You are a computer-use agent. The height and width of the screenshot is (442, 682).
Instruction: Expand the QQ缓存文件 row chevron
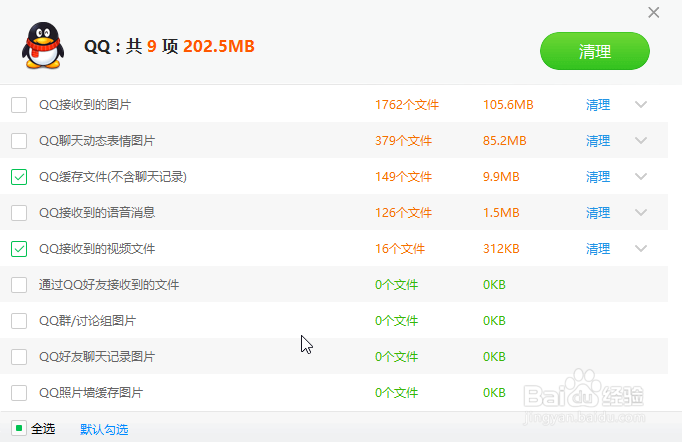pos(641,177)
